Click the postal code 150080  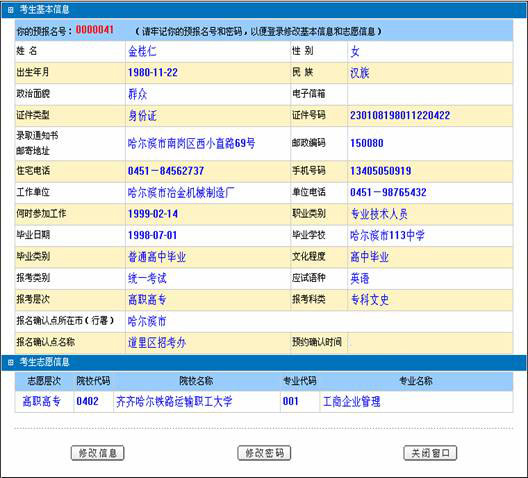tap(367, 143)
